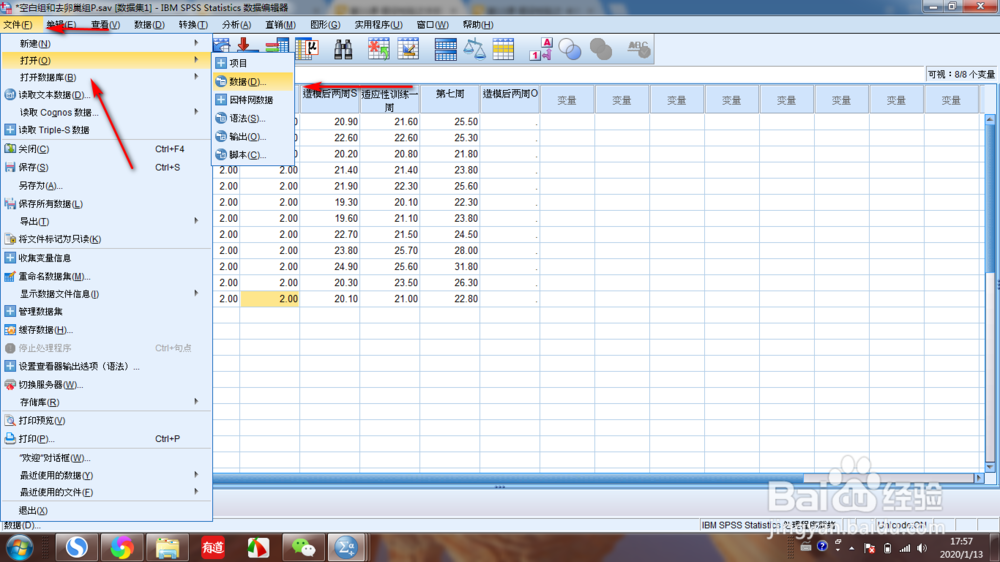1000x562 pixels.
Task: Click the Value Labels toolbar icon
Action: pos(541,49)
